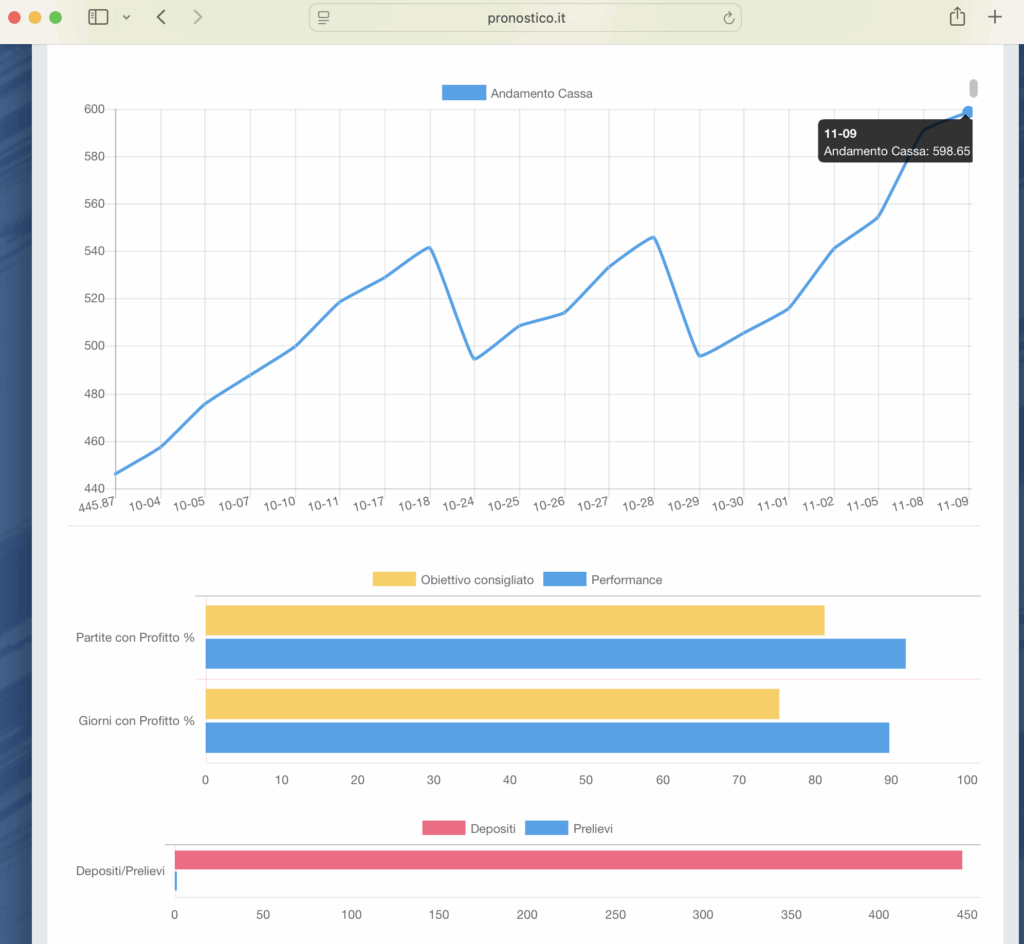Click the highlighted 11-09 data point
Screen dimensions: 1024x944
[x=968, y=111]
